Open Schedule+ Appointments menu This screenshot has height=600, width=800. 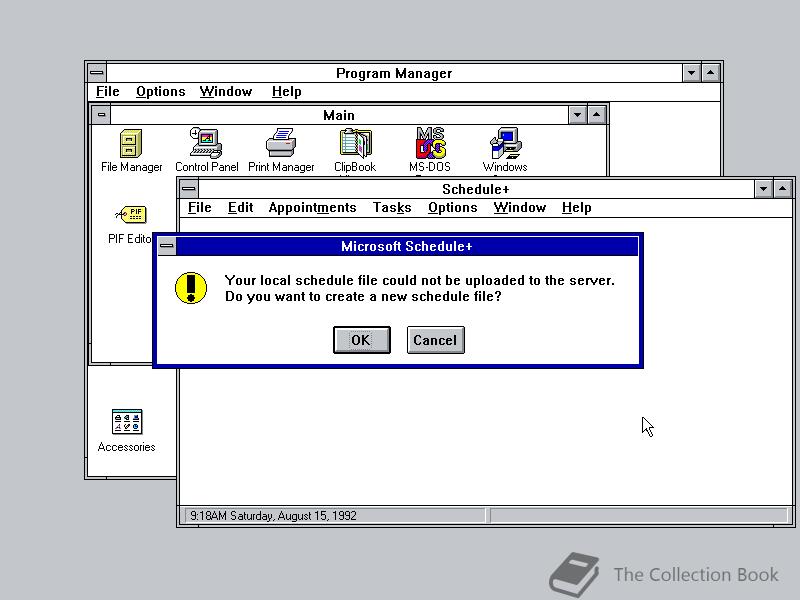click(312, 208)
